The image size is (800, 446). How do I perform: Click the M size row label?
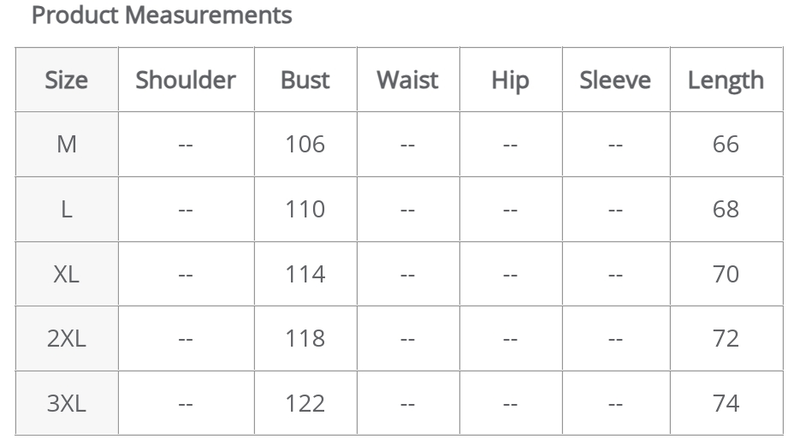coord(67,144)
